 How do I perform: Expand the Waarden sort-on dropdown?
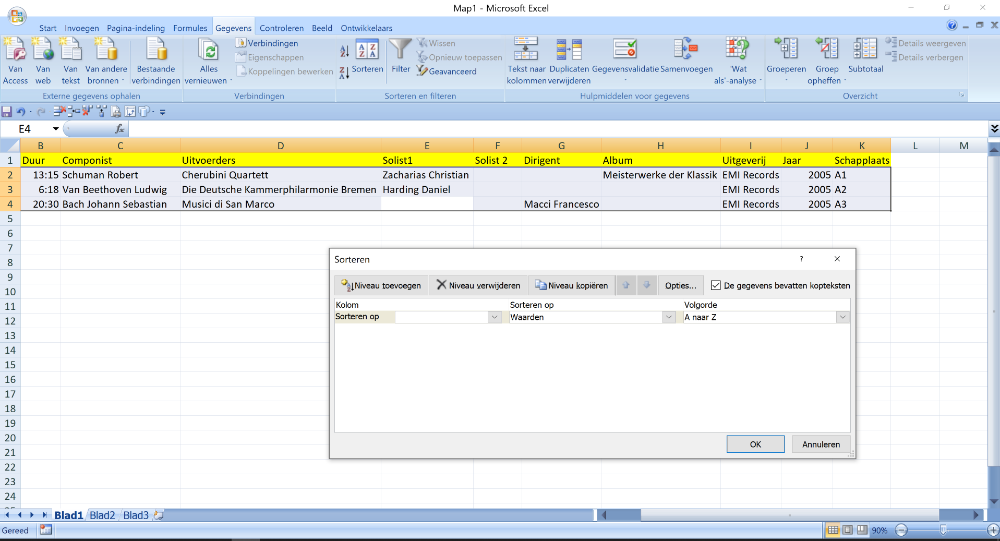(x=668, y=317)
